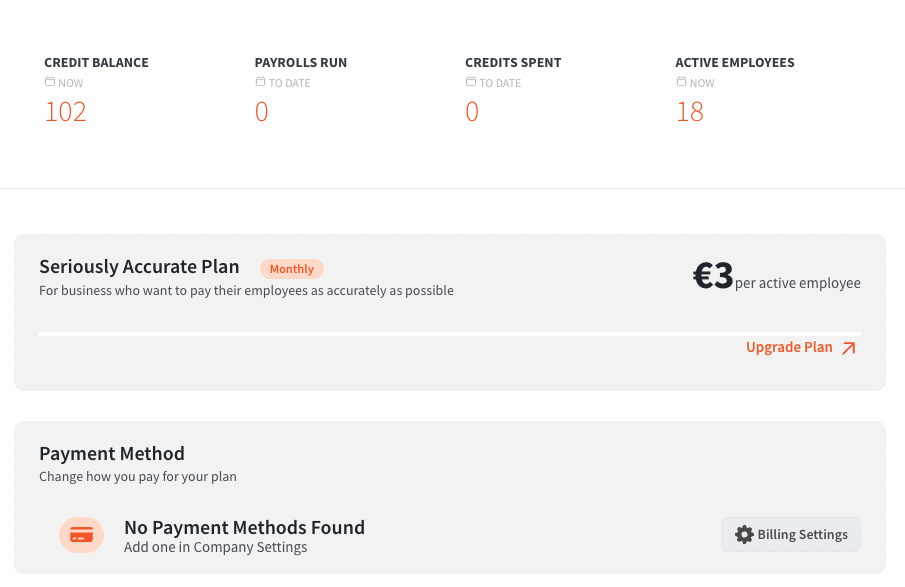Image resolution: width=905 pixels, height=587 pixels.
Task: Select the card icon in Payment Method row
Action: point(81,534)
